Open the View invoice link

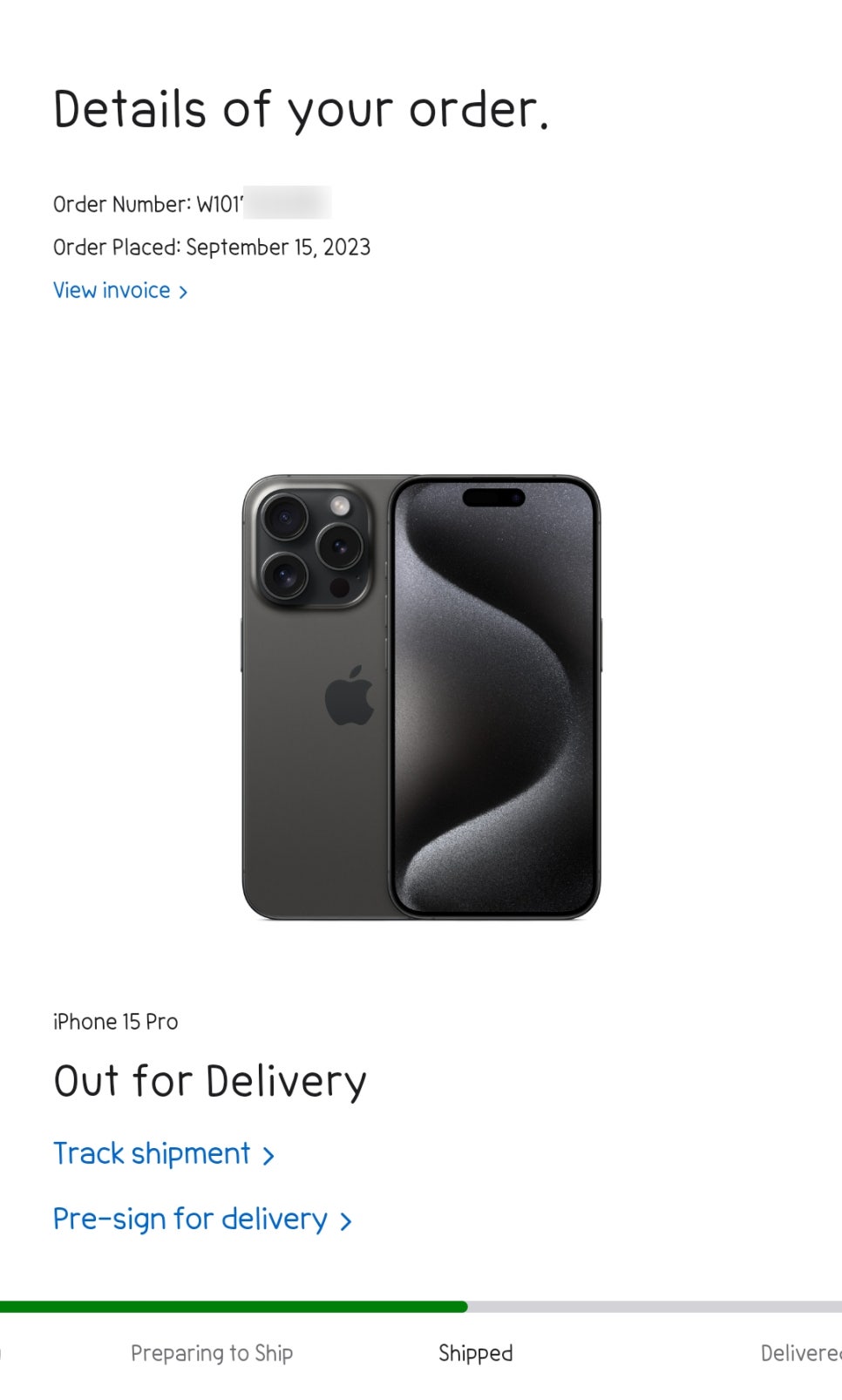coord(120,290)
